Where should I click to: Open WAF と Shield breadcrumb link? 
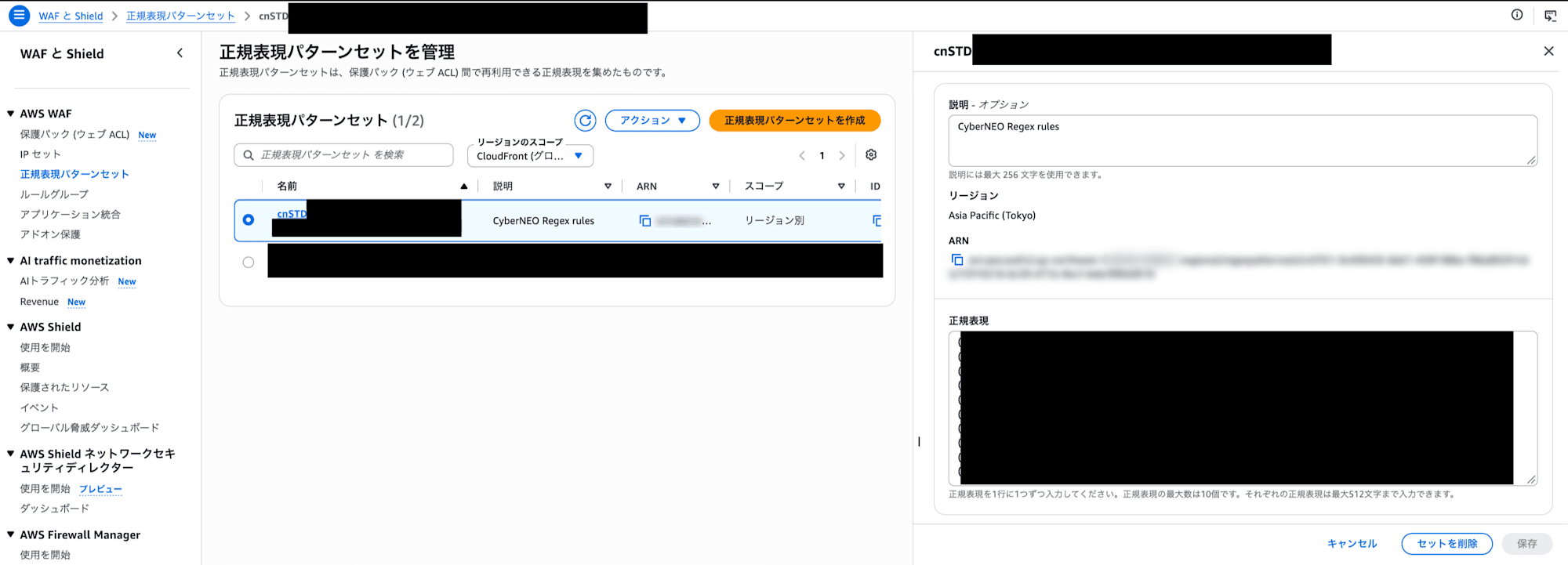coord(71,16)
